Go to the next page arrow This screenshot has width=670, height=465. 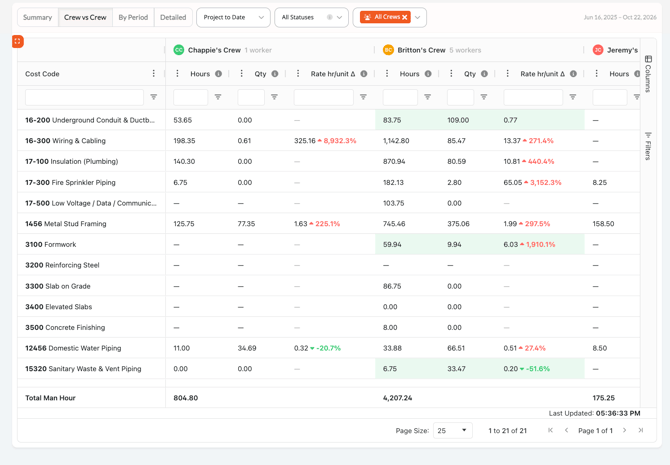coord(624,430)
